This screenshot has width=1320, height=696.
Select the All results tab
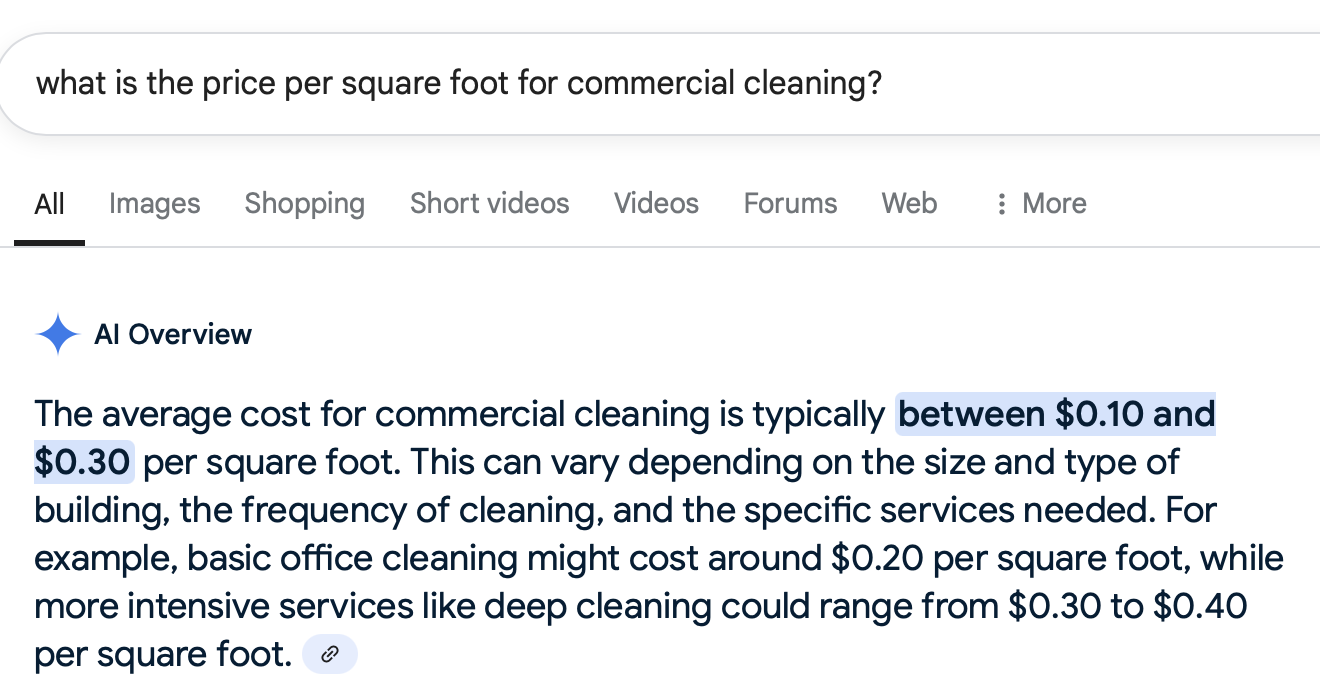point(49,204)
